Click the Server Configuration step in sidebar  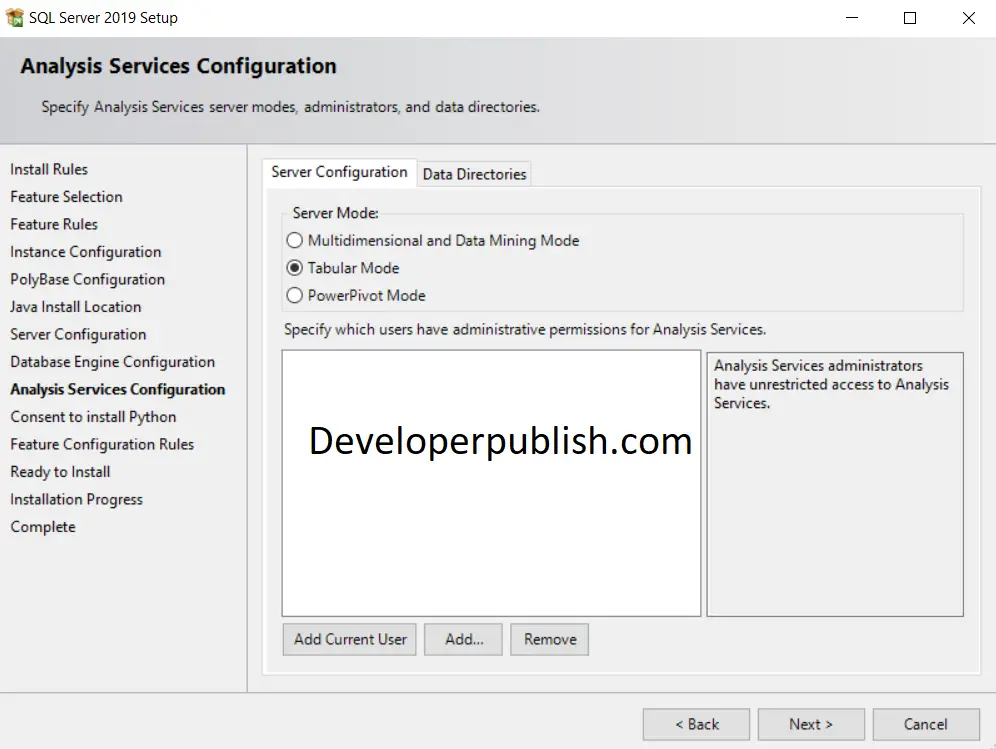[78, 334]
